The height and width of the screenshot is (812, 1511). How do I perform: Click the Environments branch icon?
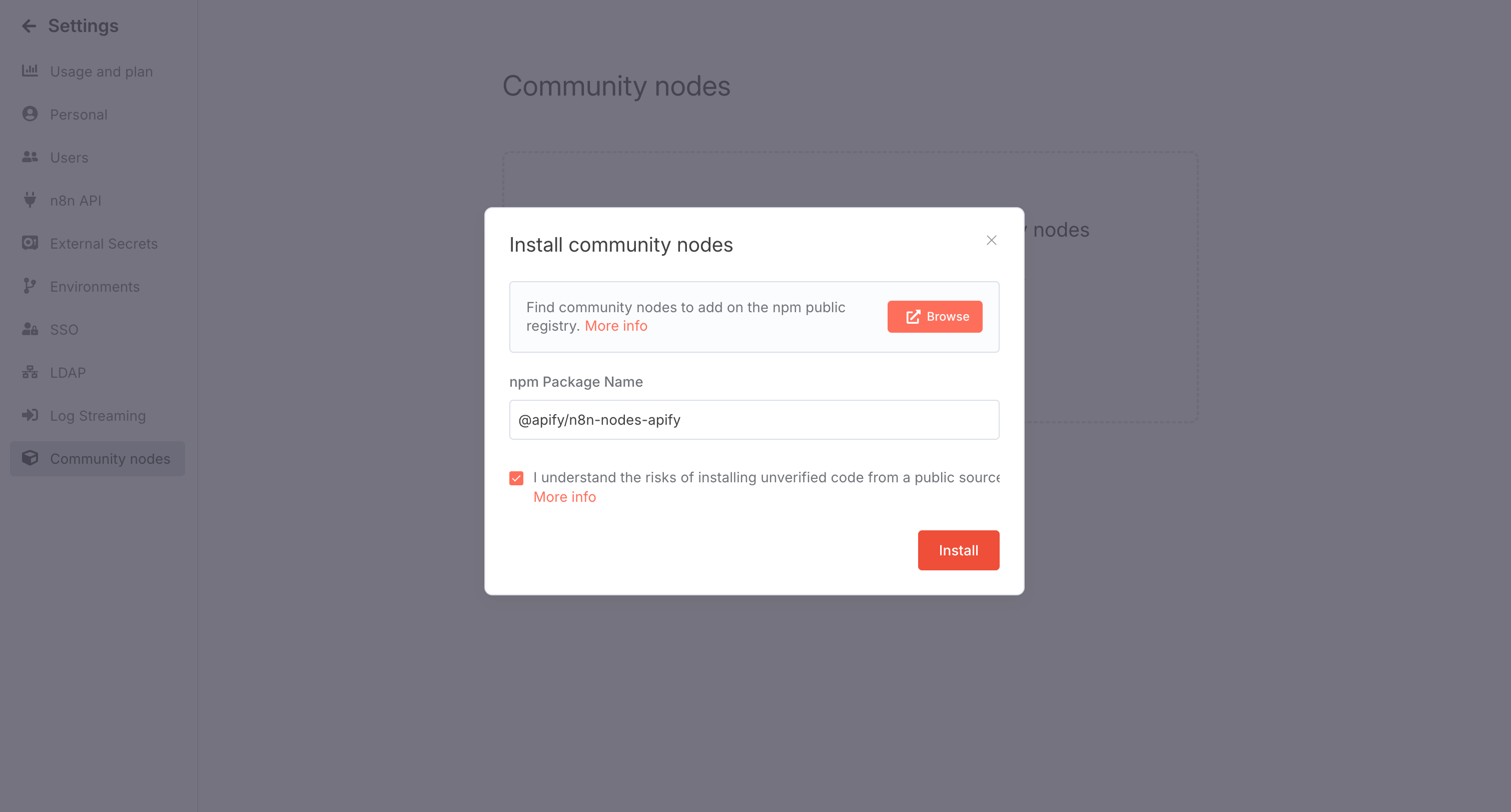[30, 286]
